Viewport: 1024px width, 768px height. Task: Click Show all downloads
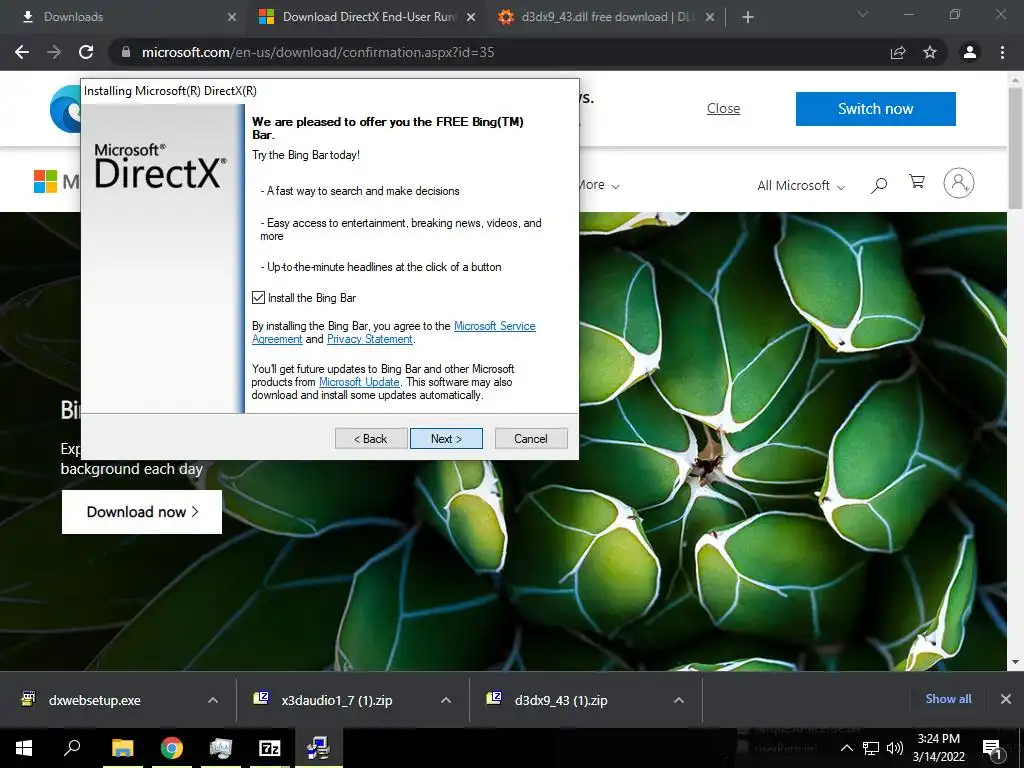click(948, 699)
